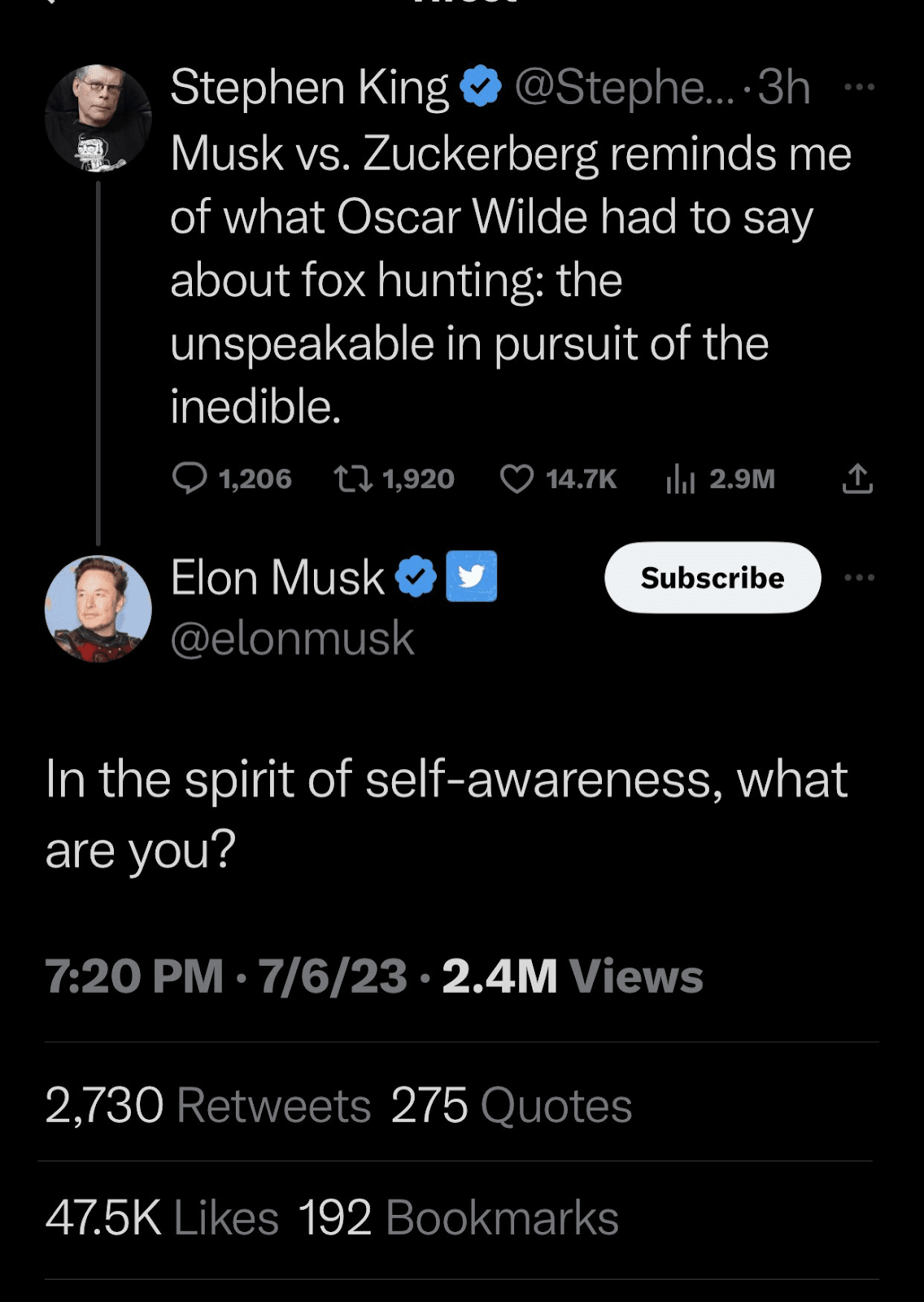Open more options on Stephen King's tweet

[x=859, y=86]
